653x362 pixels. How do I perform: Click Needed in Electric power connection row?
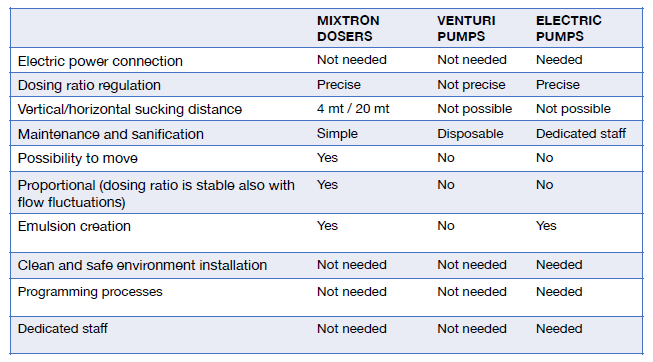559,60
